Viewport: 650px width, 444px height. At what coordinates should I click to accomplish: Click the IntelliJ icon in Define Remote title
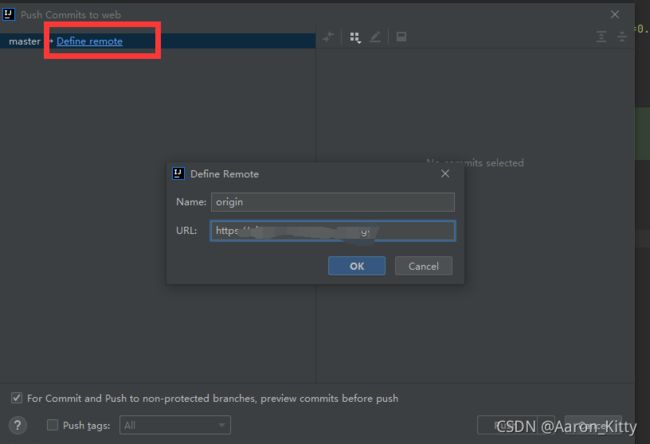[x=178, y=173]
